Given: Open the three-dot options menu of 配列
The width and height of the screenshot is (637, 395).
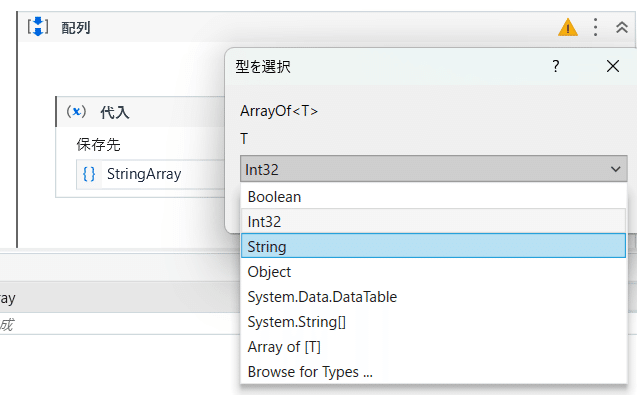Looking at the screenshot, I should click(595, 27).
